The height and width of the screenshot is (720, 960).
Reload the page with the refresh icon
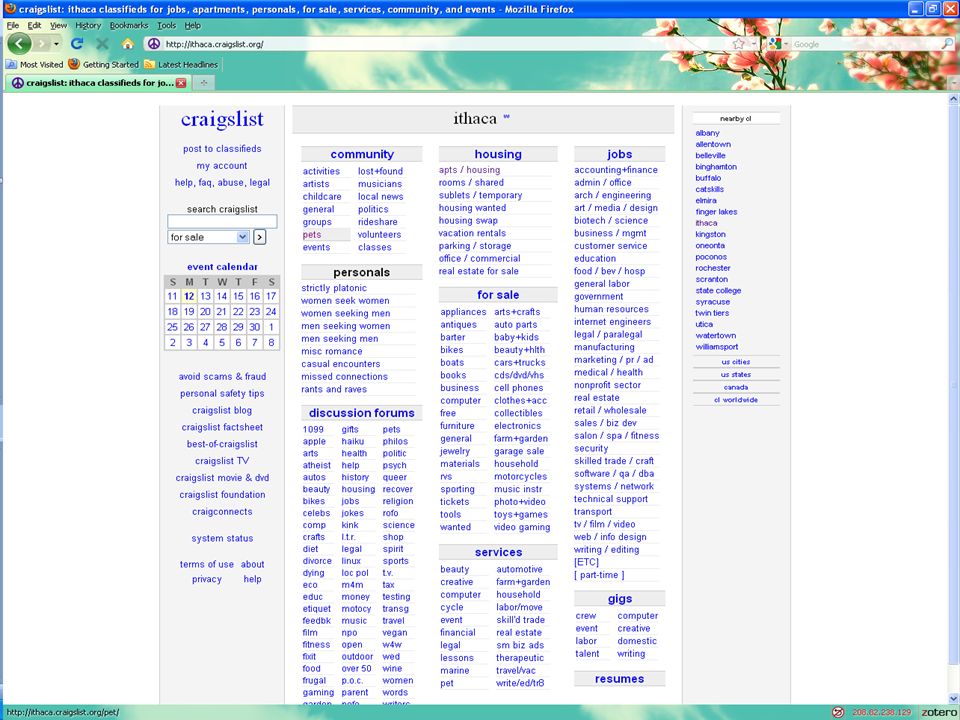pos(77,43)
